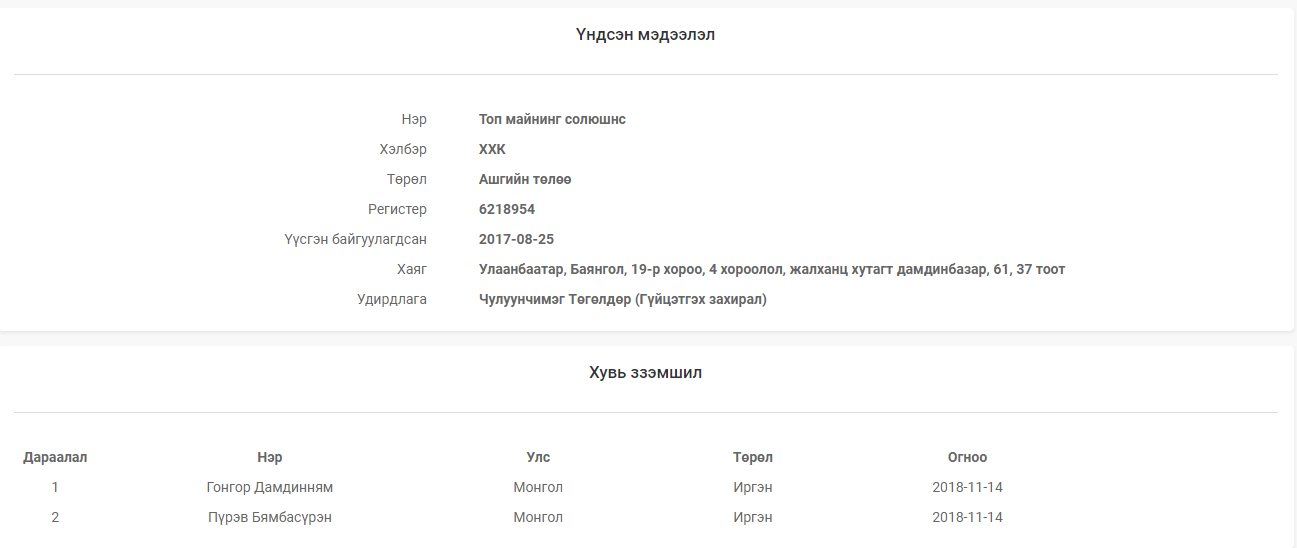The image size is (1297, 548).
Task: Sort by the Улс column header
Action: tap(538, 457)
